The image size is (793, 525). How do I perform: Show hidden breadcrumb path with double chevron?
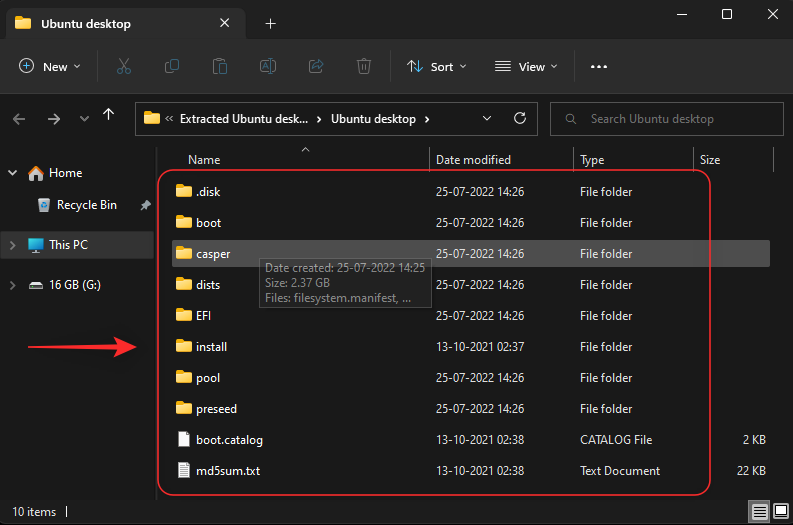(x=169, y=119)
